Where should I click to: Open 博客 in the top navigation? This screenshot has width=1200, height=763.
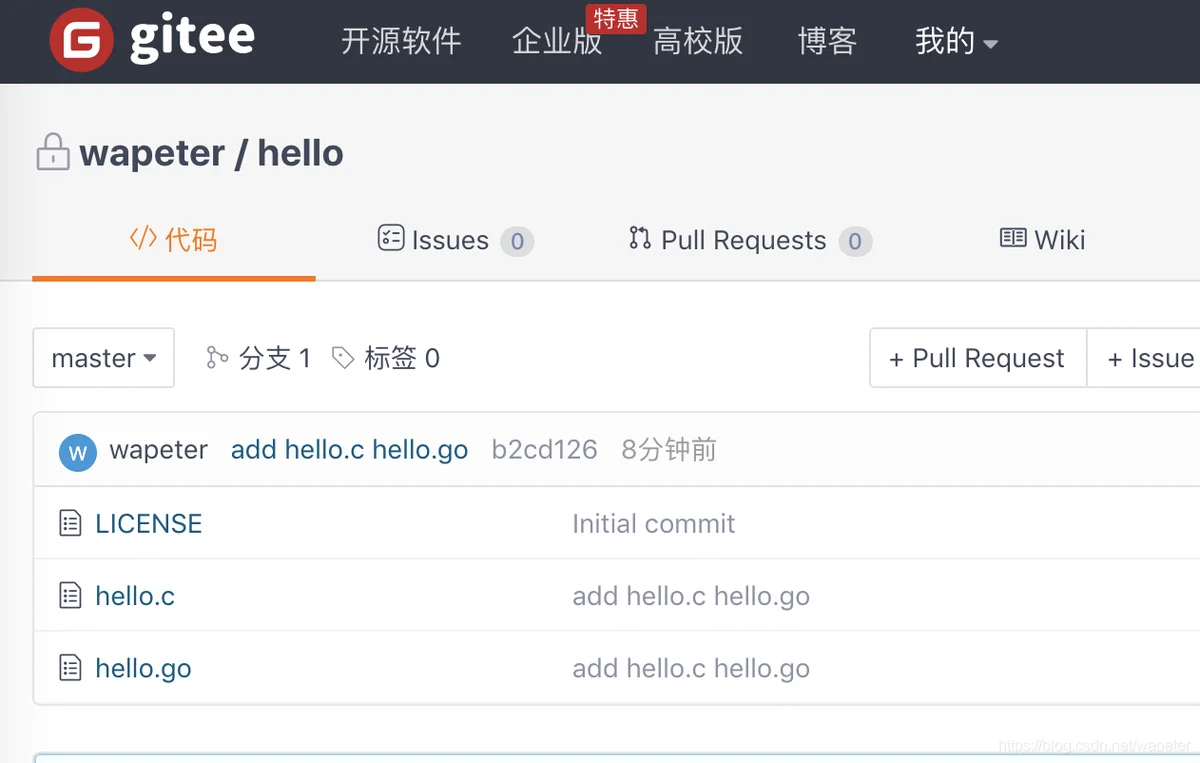[827, 41]
